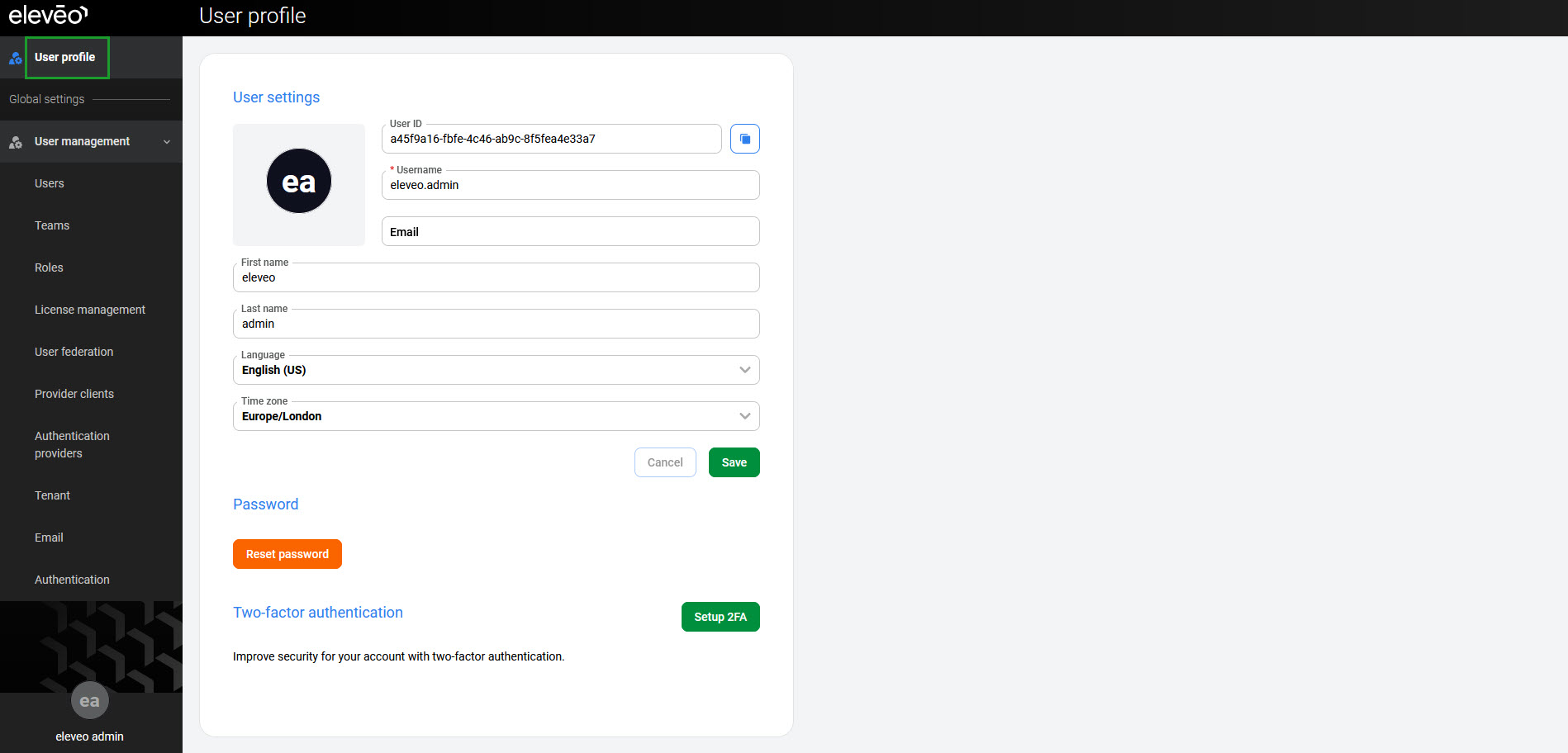Collapse the User management section chevron
1568x753 pixels.
[167, 142]
